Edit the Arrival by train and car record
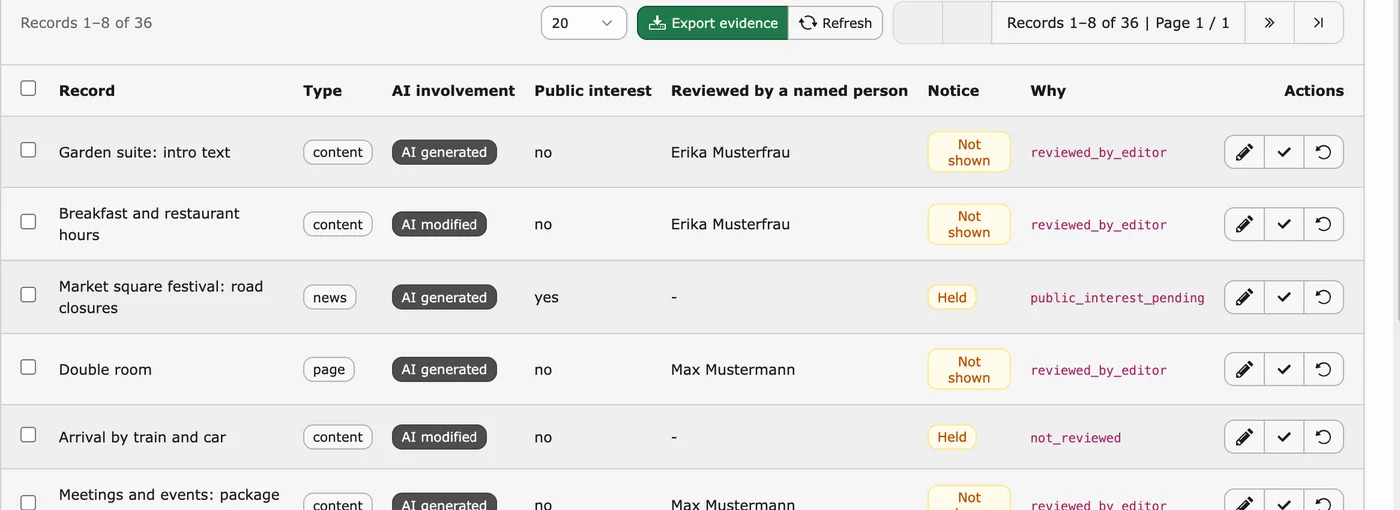Viewport: 1400px width, 510px height. 1244,437
